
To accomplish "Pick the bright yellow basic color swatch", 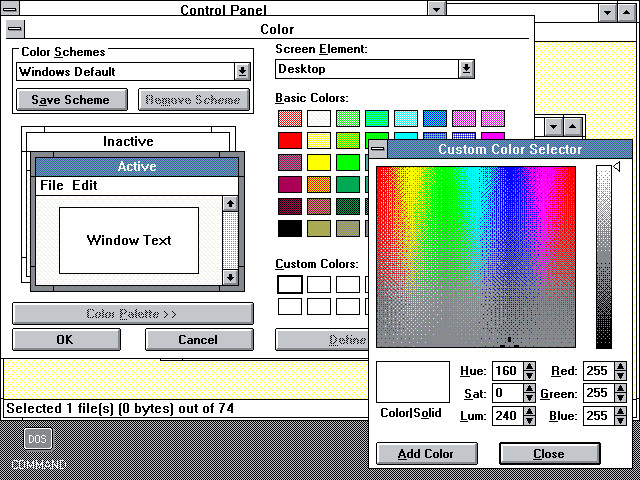I will coord(319,162).
